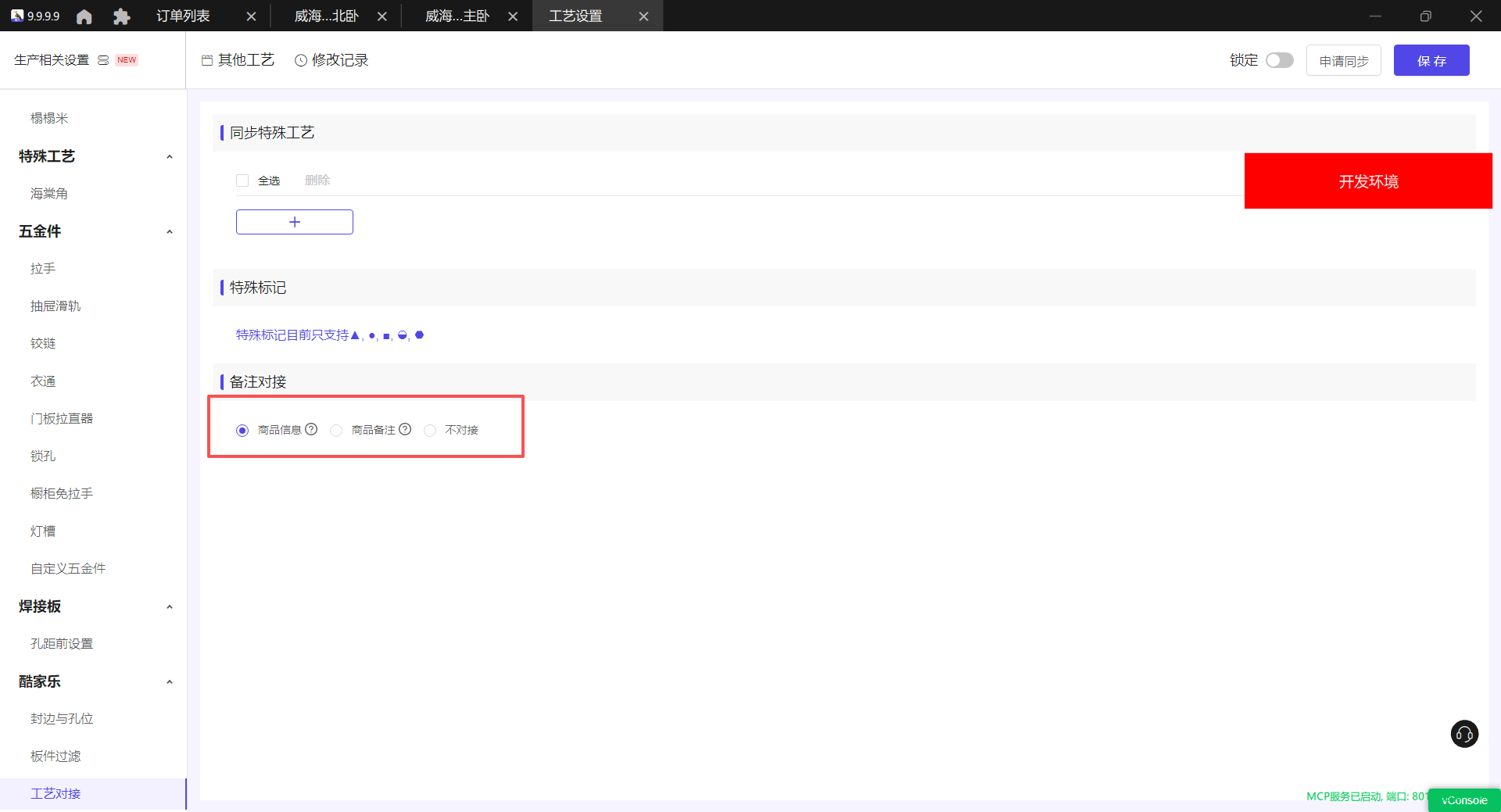Click the 删除 link
Image resolution: width=1501 pixels, height=812 pixels.
(x=317, y=181)
